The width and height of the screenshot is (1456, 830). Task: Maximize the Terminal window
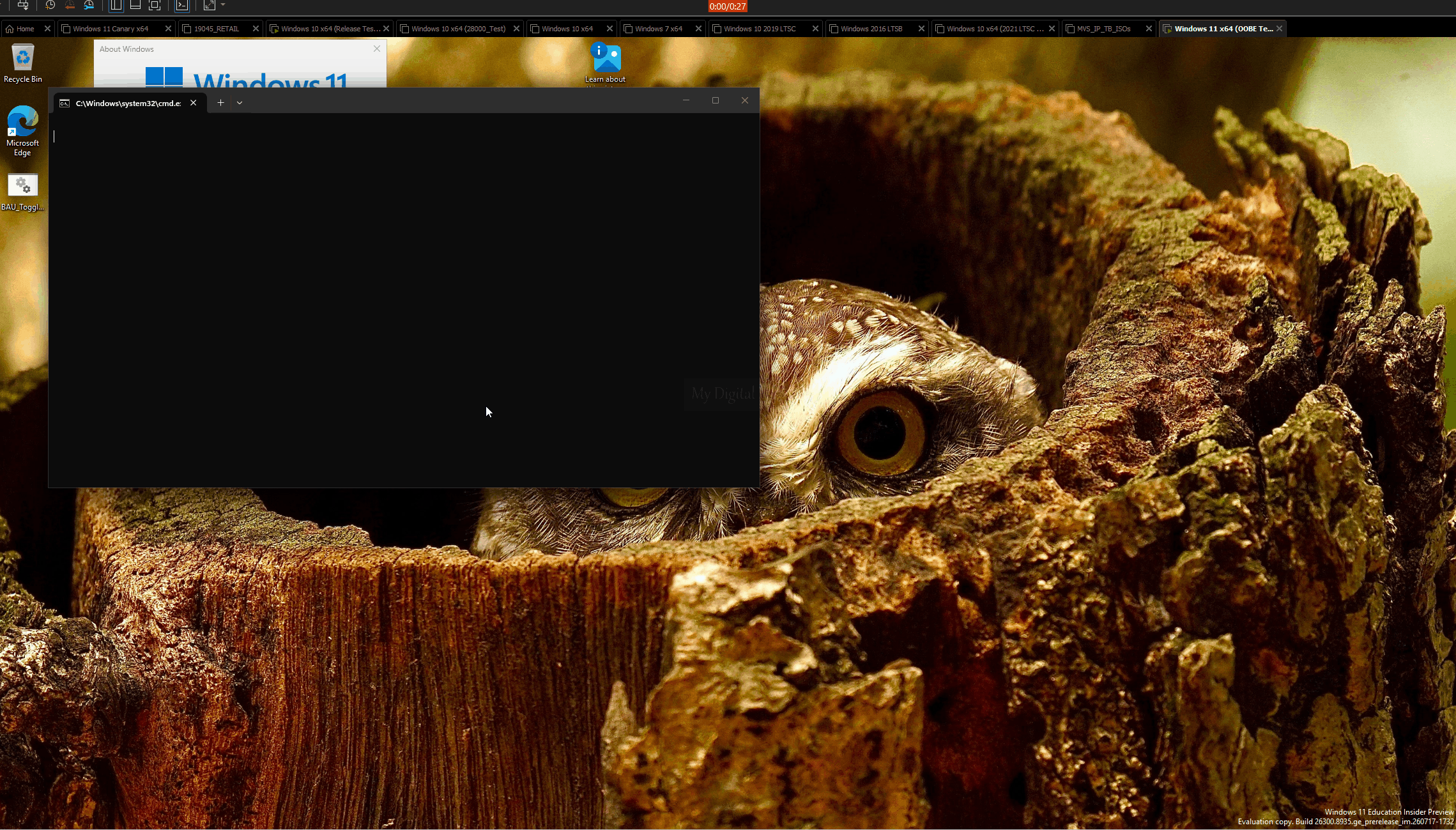pyautogui.click(x=716, y=100)
